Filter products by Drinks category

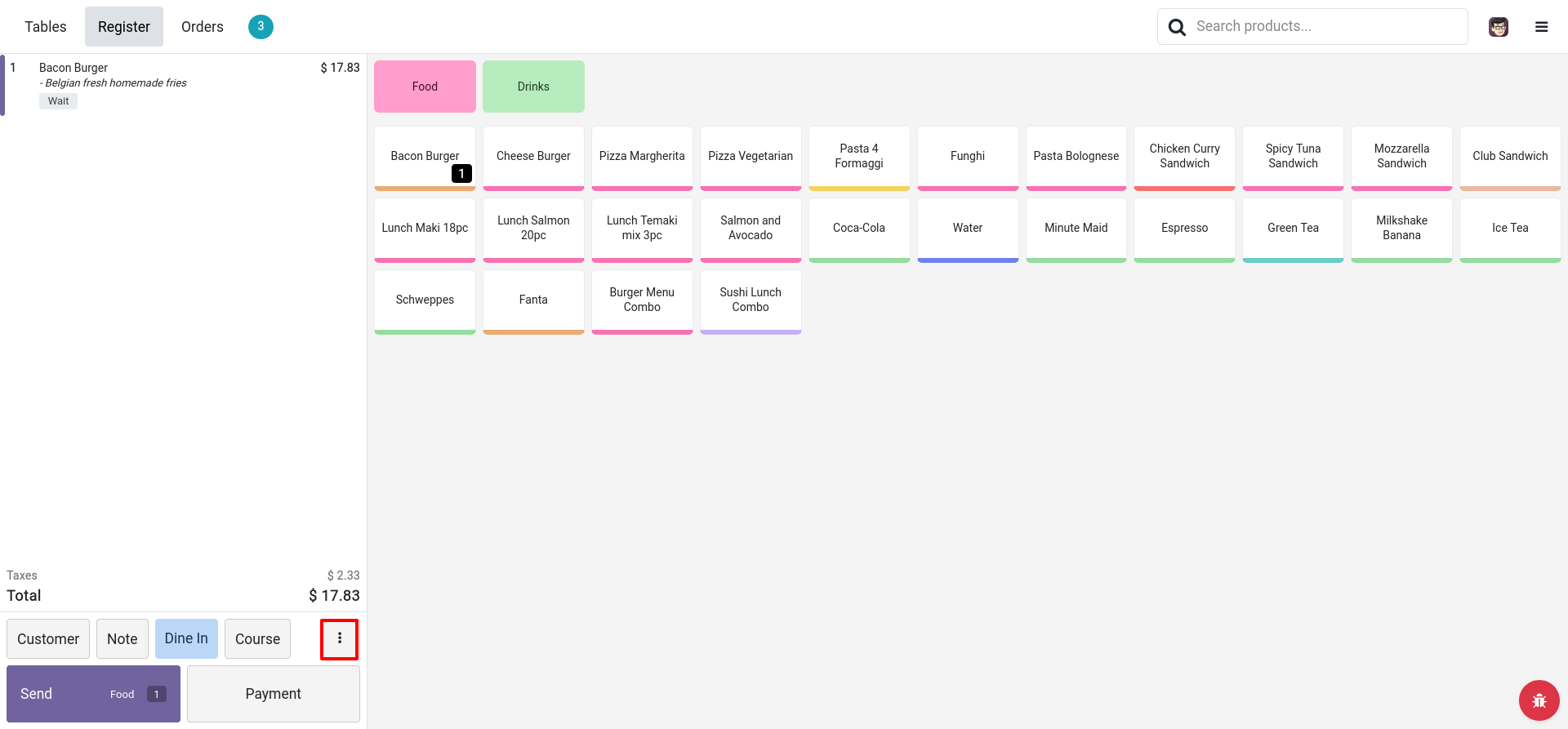click(533, 87)
